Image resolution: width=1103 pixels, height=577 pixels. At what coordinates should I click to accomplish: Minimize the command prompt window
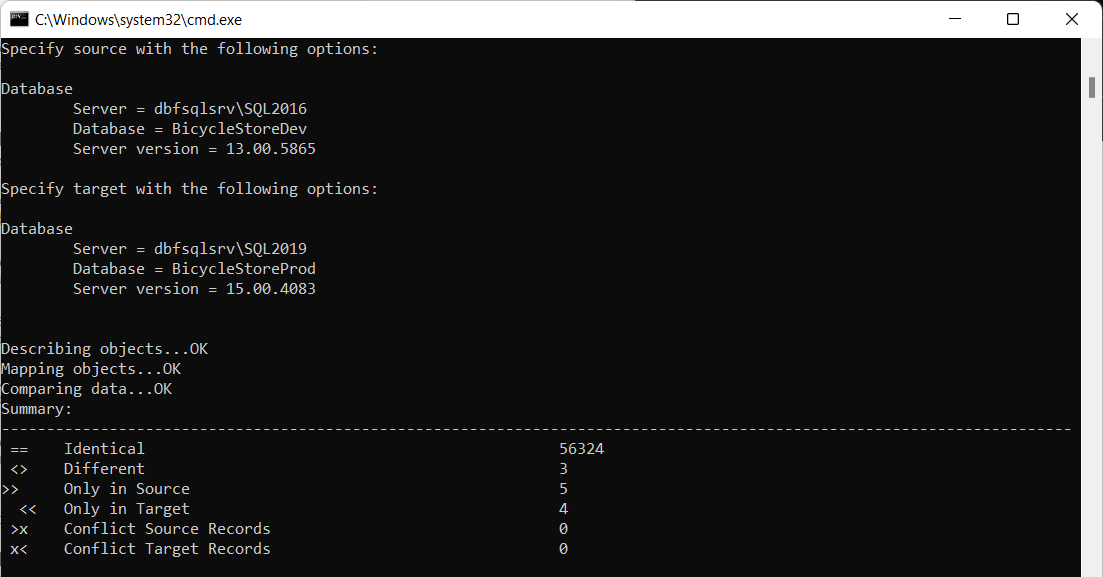tap(954, 18)
